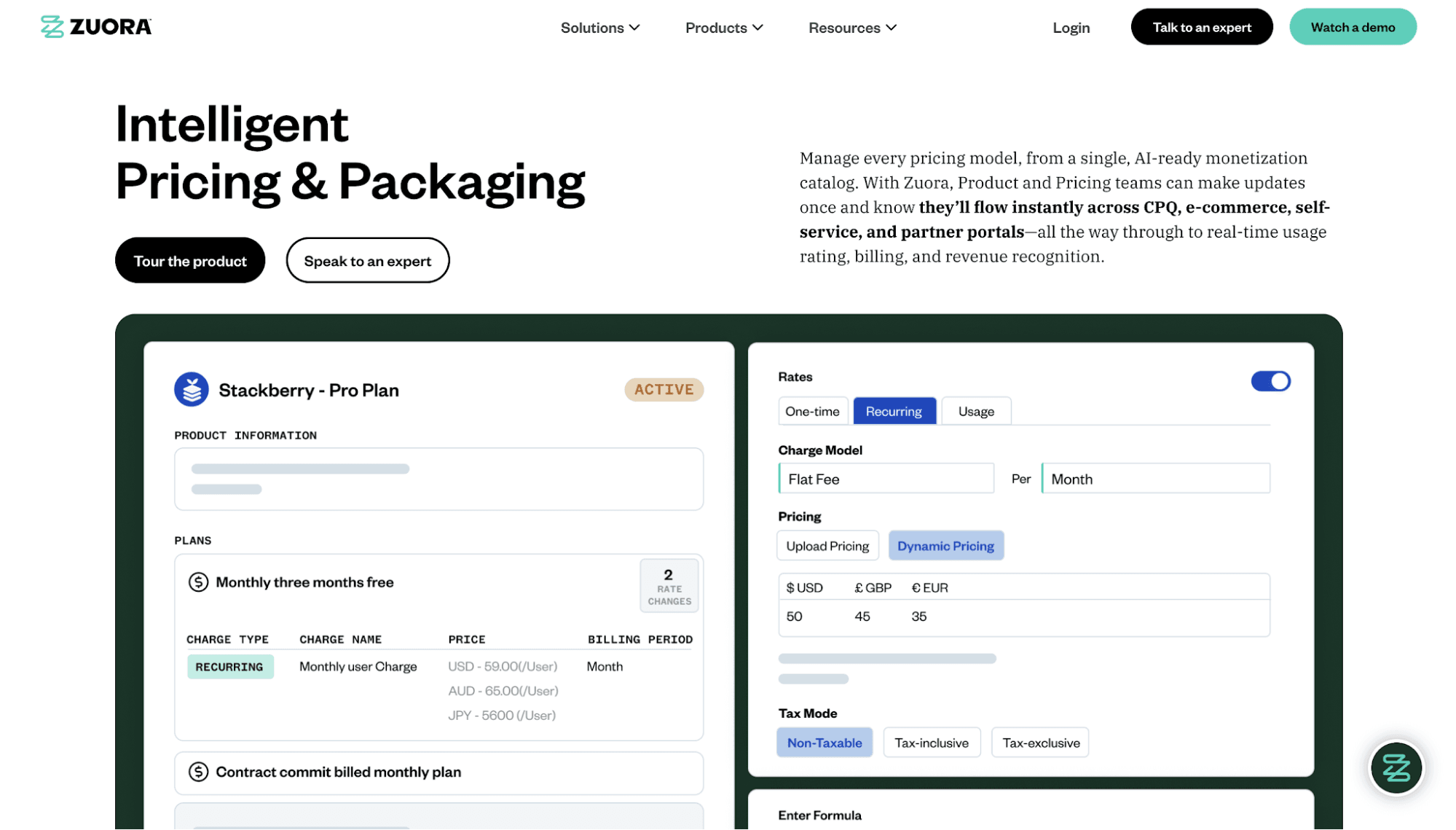Viewport: 1456px width, 830px height.
Task: Switch to the Usage rates tab
Action: 976,411
